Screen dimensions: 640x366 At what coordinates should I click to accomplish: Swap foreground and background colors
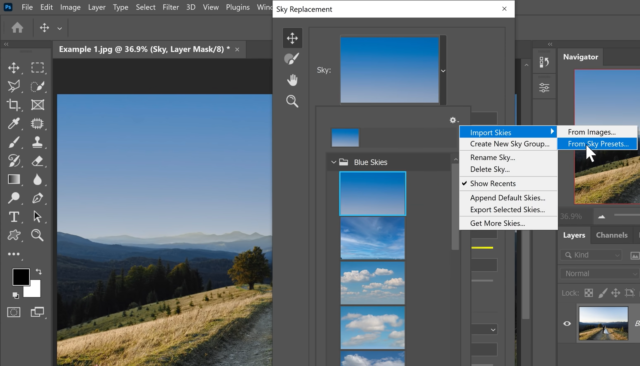click(x=38, y=271)
